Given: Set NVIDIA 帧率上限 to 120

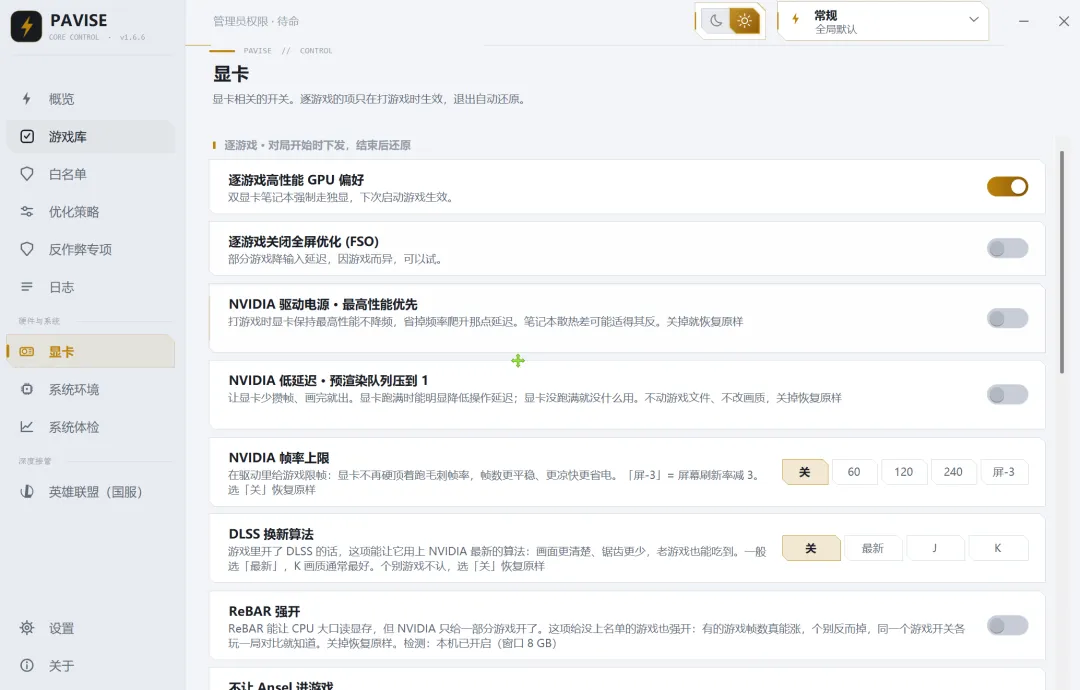Looking at the screenshot, I should pos(904,472).
